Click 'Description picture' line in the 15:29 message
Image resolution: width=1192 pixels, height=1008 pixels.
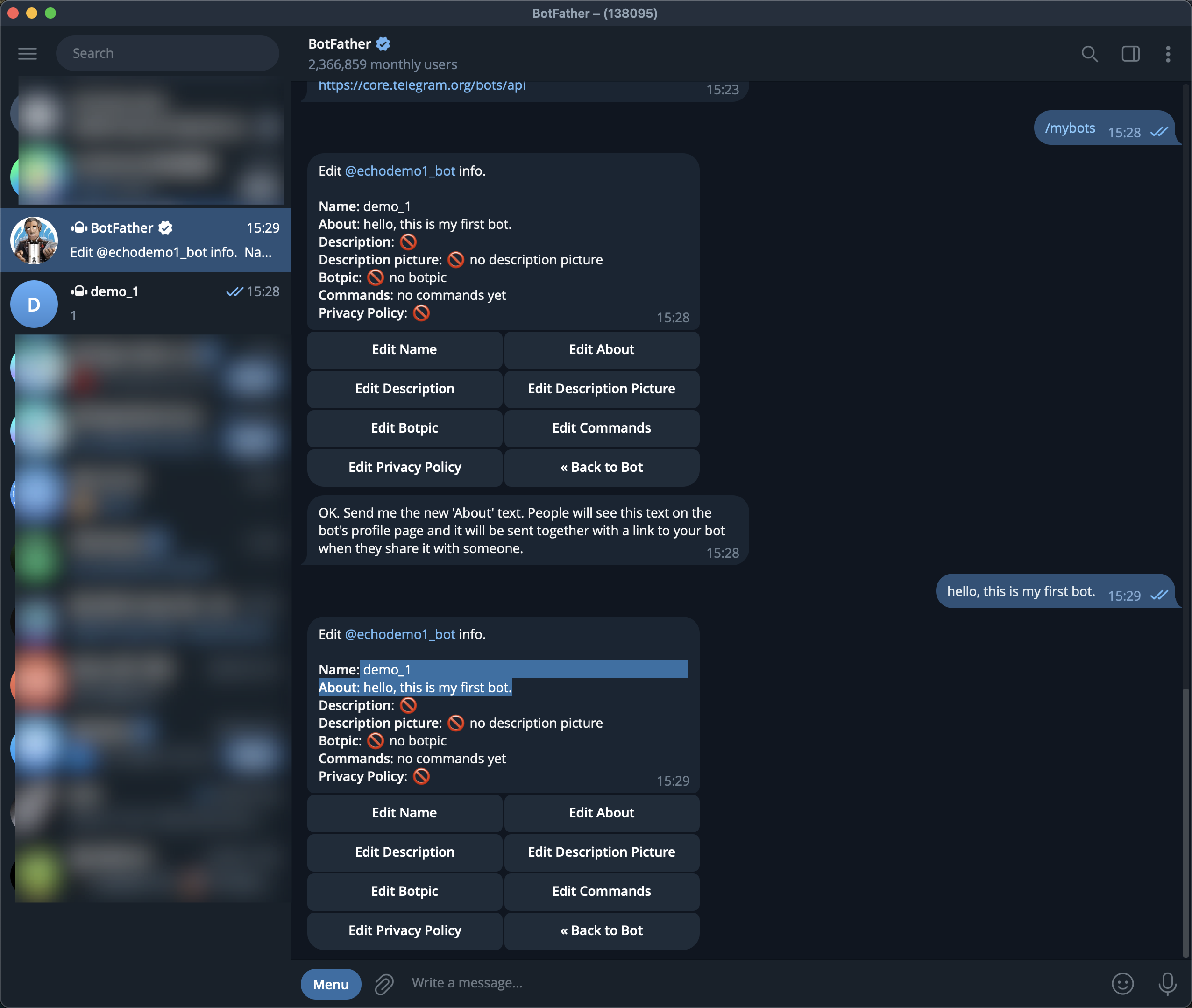(x=461, y=723)
